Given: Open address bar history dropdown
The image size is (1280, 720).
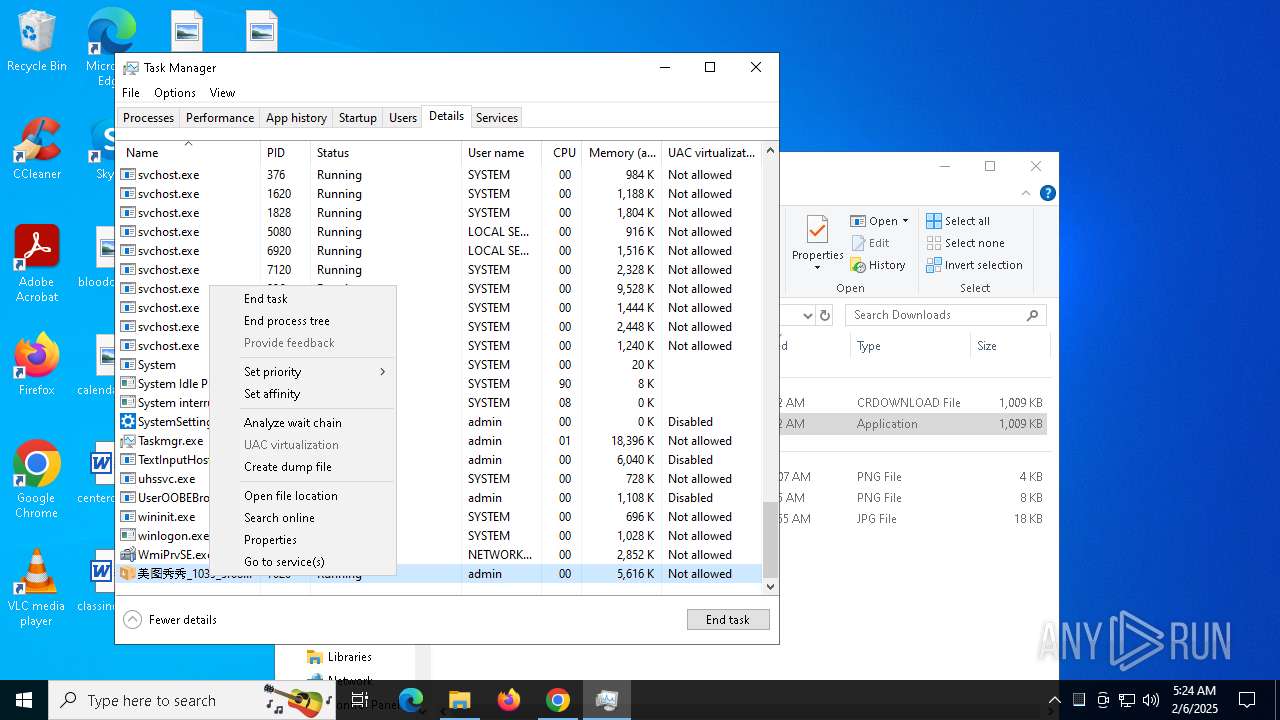Looking at the screenshot, I should click(x=808, y=315).
